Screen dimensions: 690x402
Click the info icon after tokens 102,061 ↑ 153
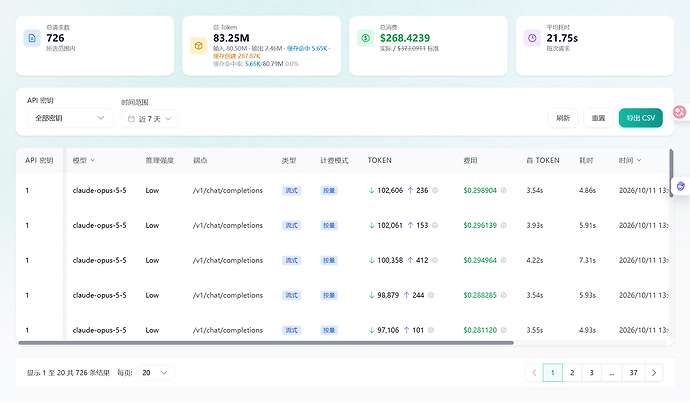[x=435, y=225]
